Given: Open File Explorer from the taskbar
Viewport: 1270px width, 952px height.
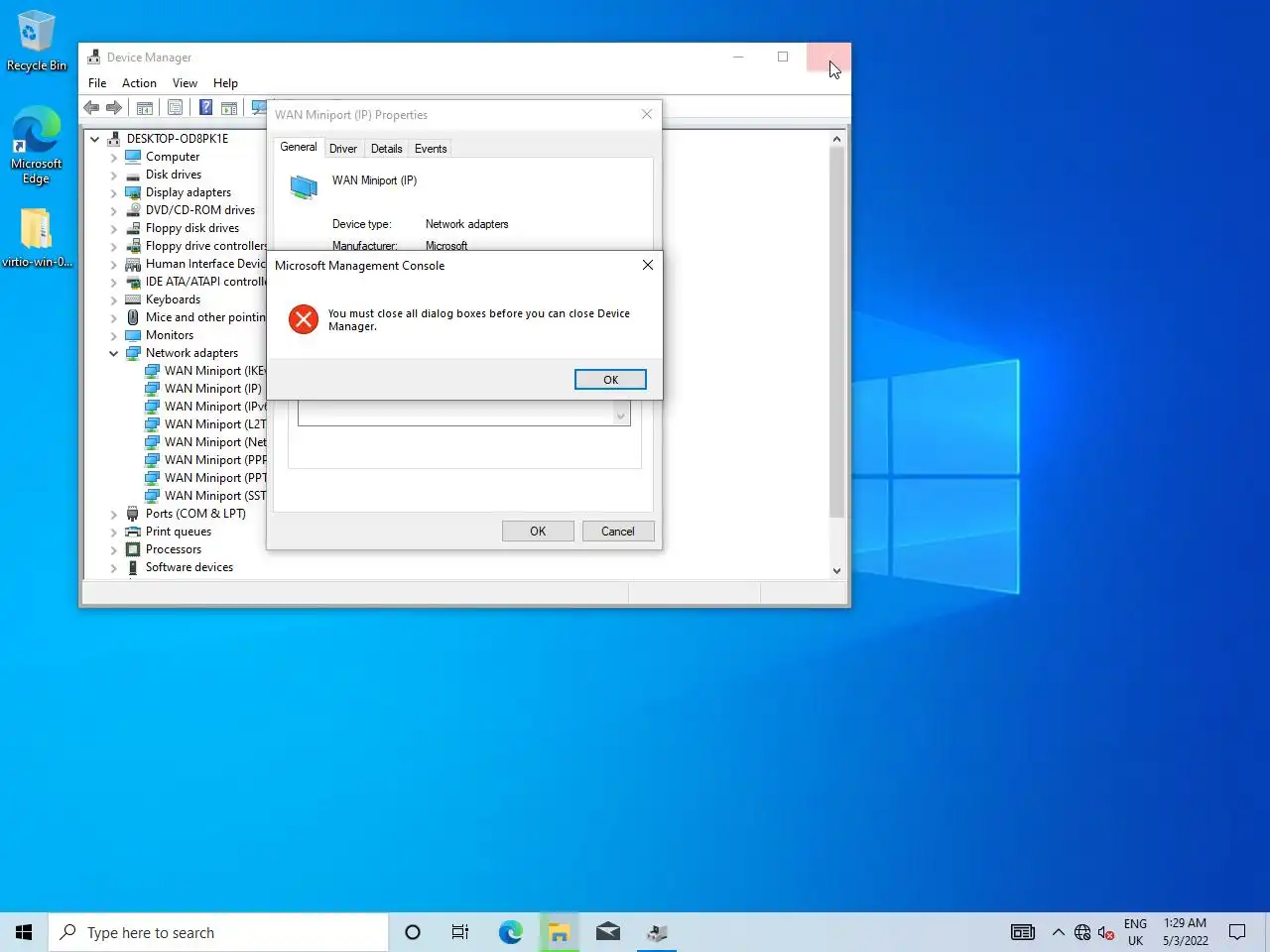Looking at the screenshot, I should click(559, 932).
